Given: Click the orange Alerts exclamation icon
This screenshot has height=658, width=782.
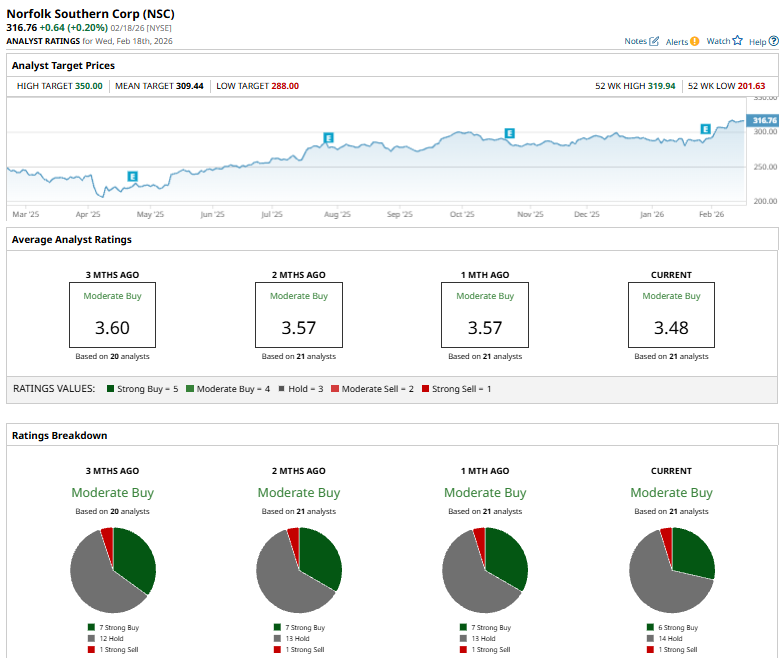Looking at the screenshot, I should [x=695, y=41].
